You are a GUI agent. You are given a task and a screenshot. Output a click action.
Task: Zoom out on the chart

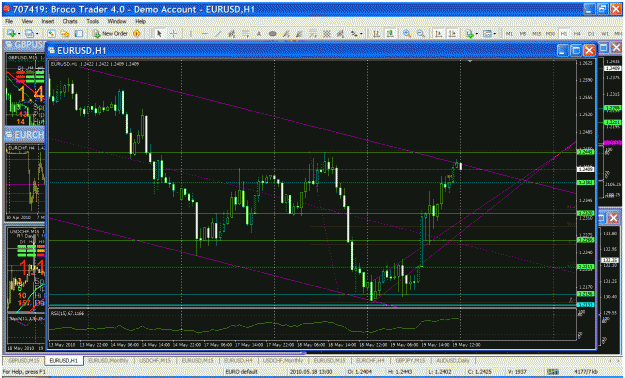click(421, 33)
